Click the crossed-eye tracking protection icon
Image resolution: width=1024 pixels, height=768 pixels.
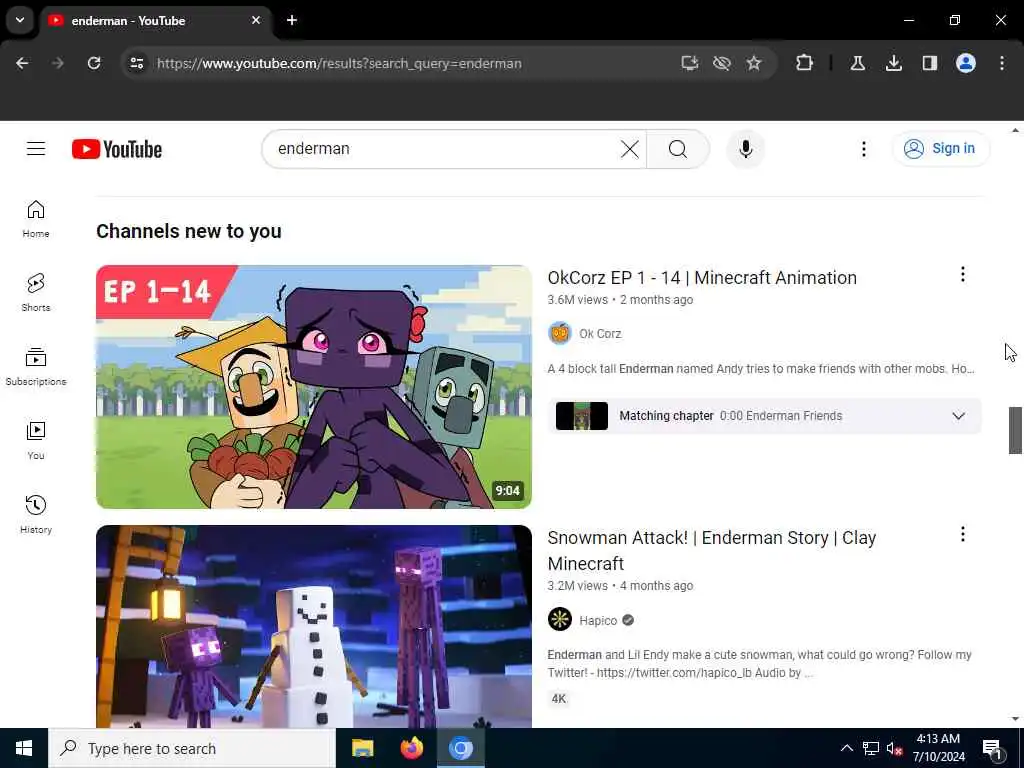[722, 63]
